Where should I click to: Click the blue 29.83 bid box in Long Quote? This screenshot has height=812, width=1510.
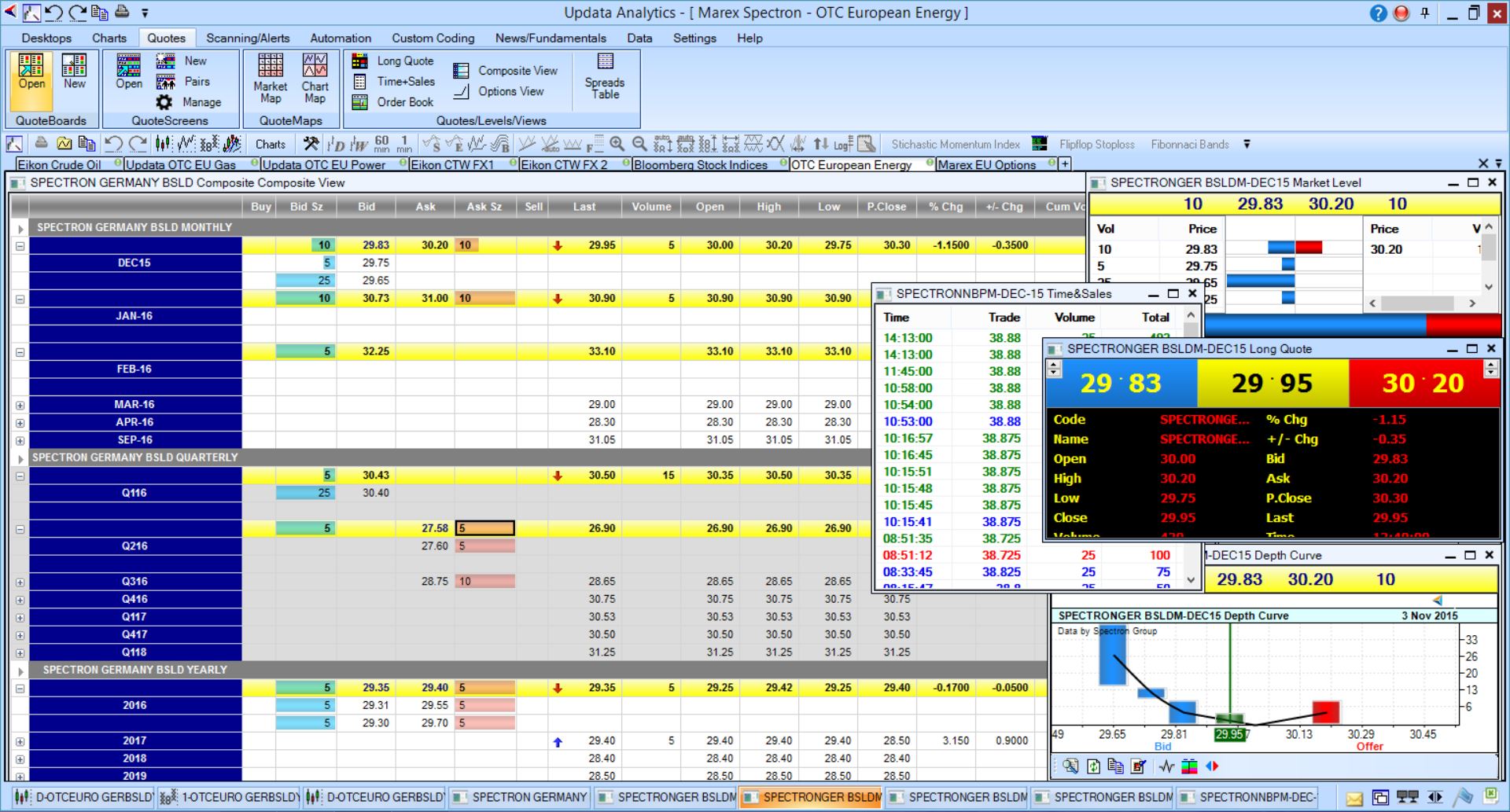coord(1121,383)
